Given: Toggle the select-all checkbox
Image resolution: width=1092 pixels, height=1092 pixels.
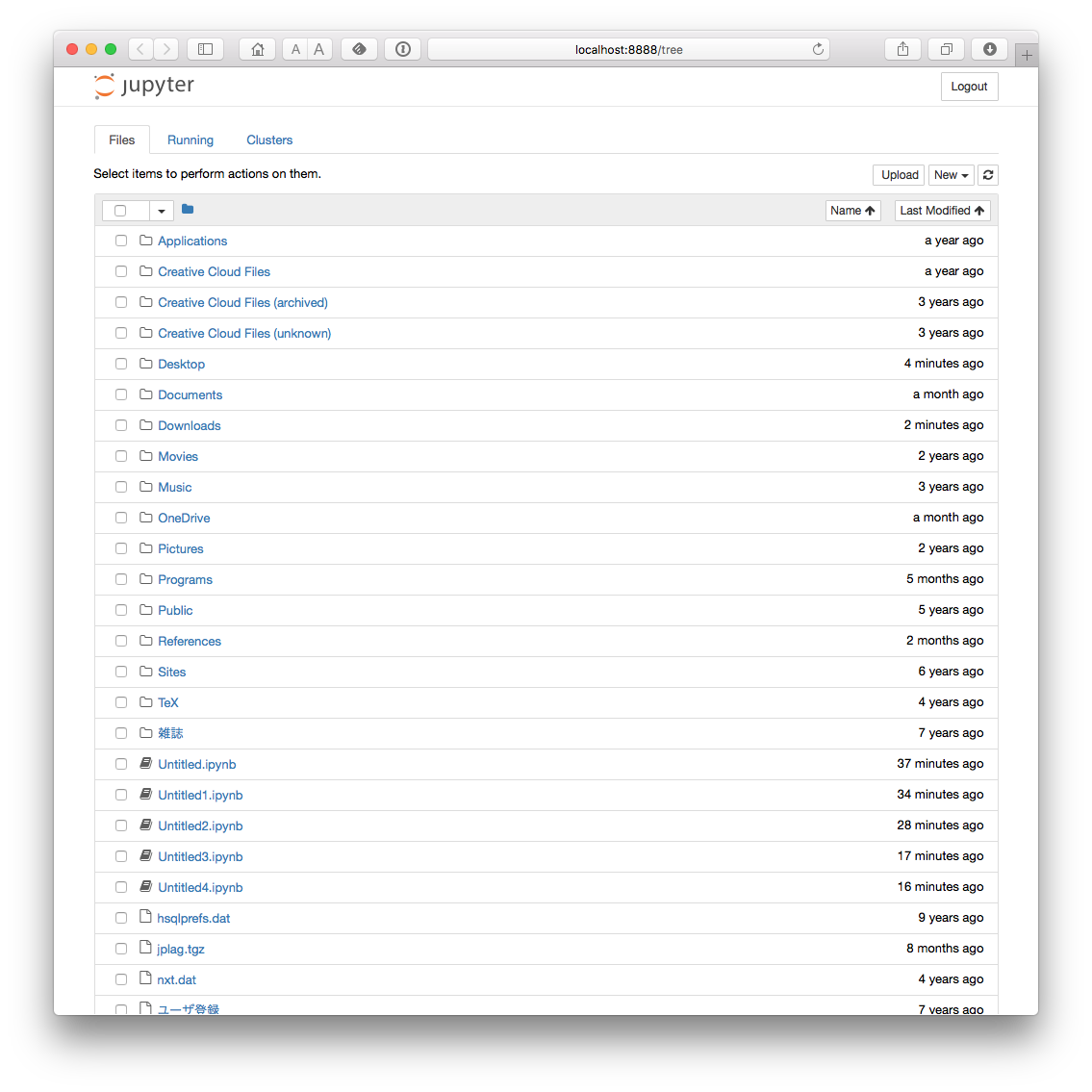Looking at the screenshot, I should pos(120,210).
